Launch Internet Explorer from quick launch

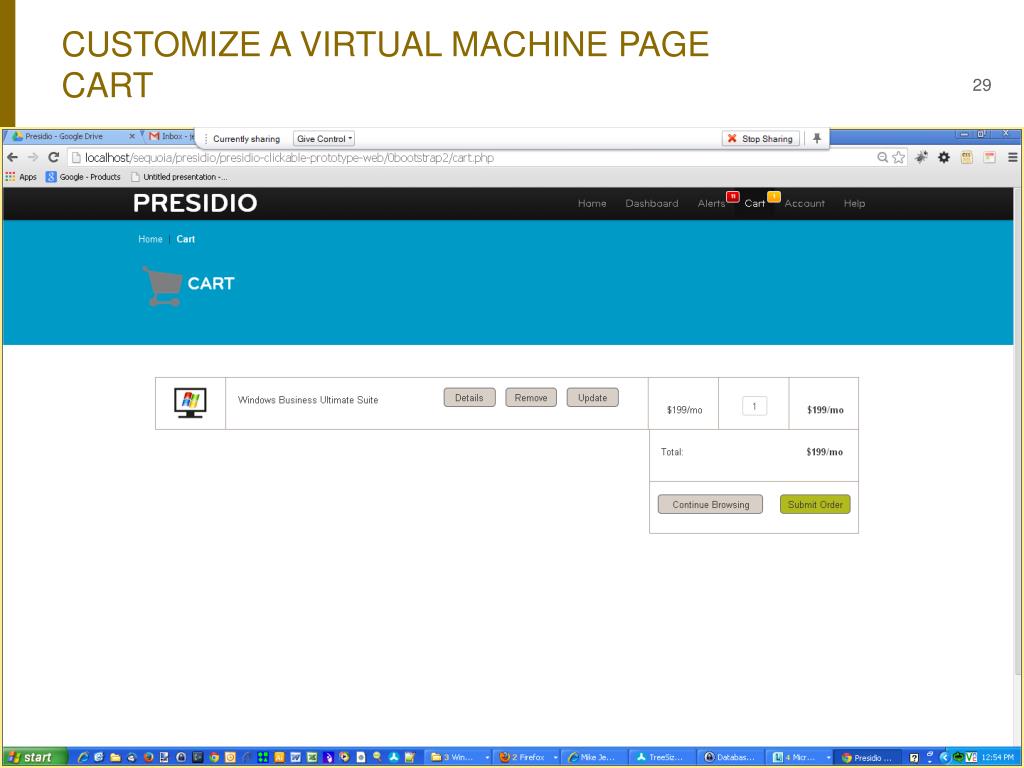[x=83, y=758]
